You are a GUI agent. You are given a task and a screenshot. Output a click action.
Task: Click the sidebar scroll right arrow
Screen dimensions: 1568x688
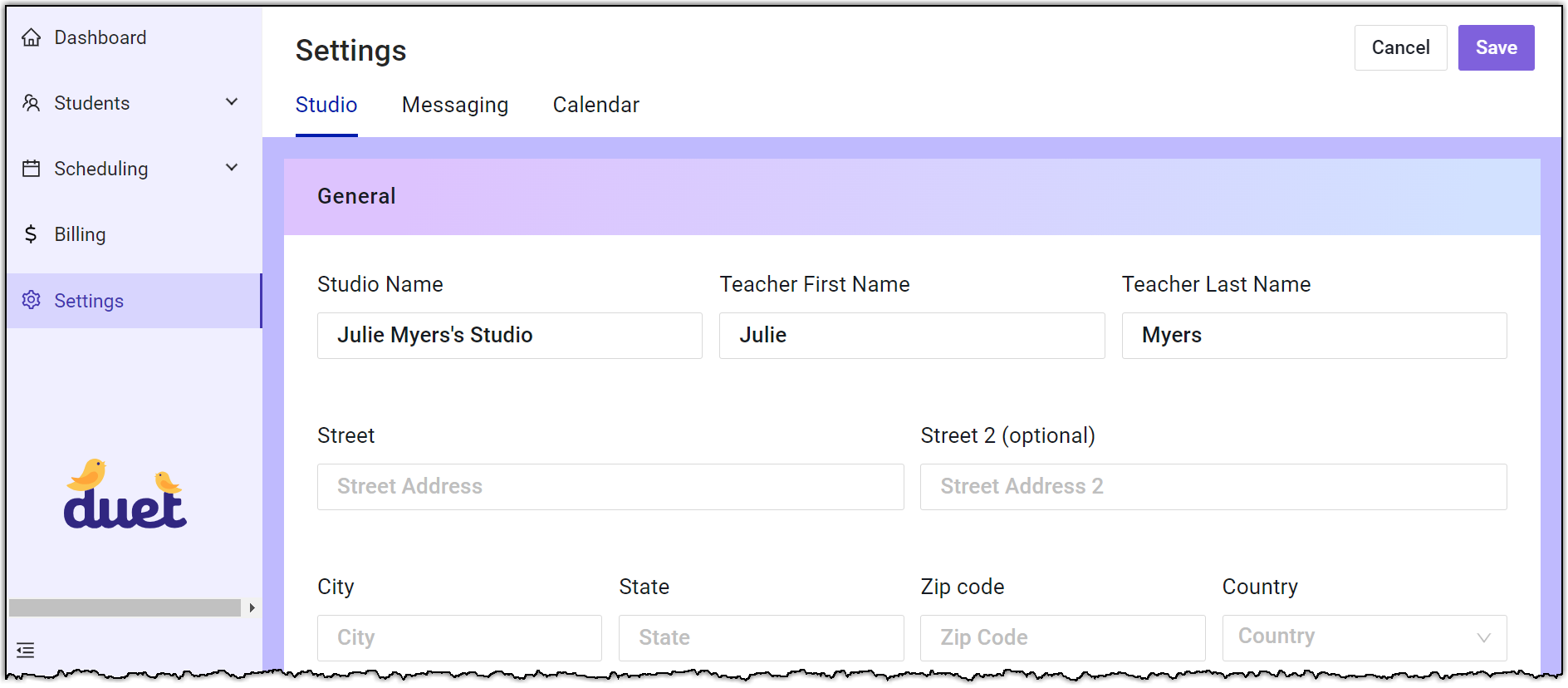coord(252,607)
